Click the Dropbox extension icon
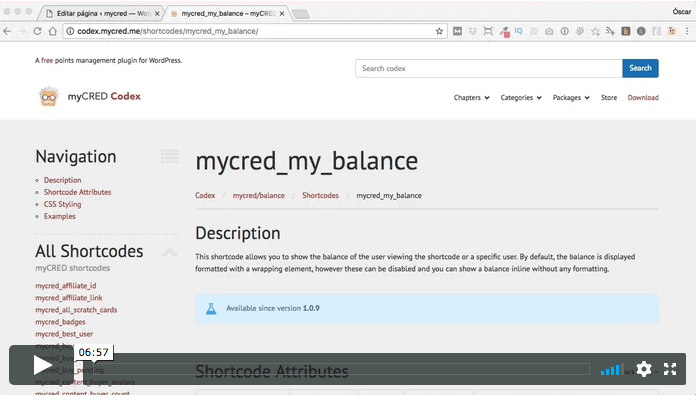The height and width of the screenshot is (400, 700). (473, 31)
